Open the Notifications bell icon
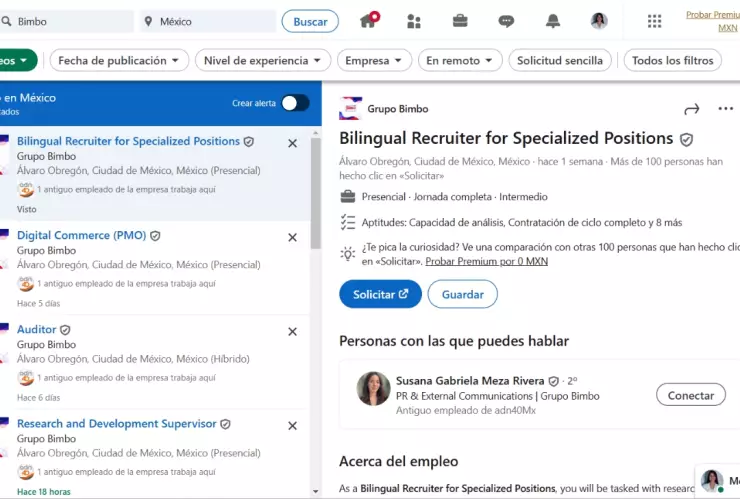The width and height of the screenshot is (740, 499). (553, 21)
